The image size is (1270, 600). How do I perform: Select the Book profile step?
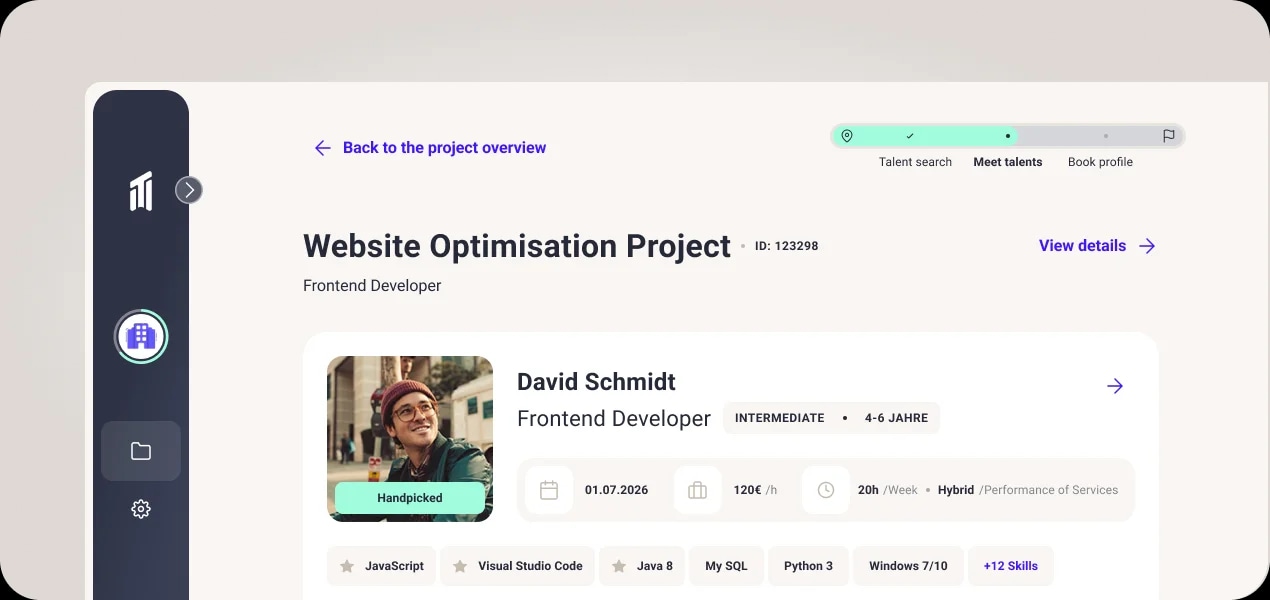tap(1100, 161)
